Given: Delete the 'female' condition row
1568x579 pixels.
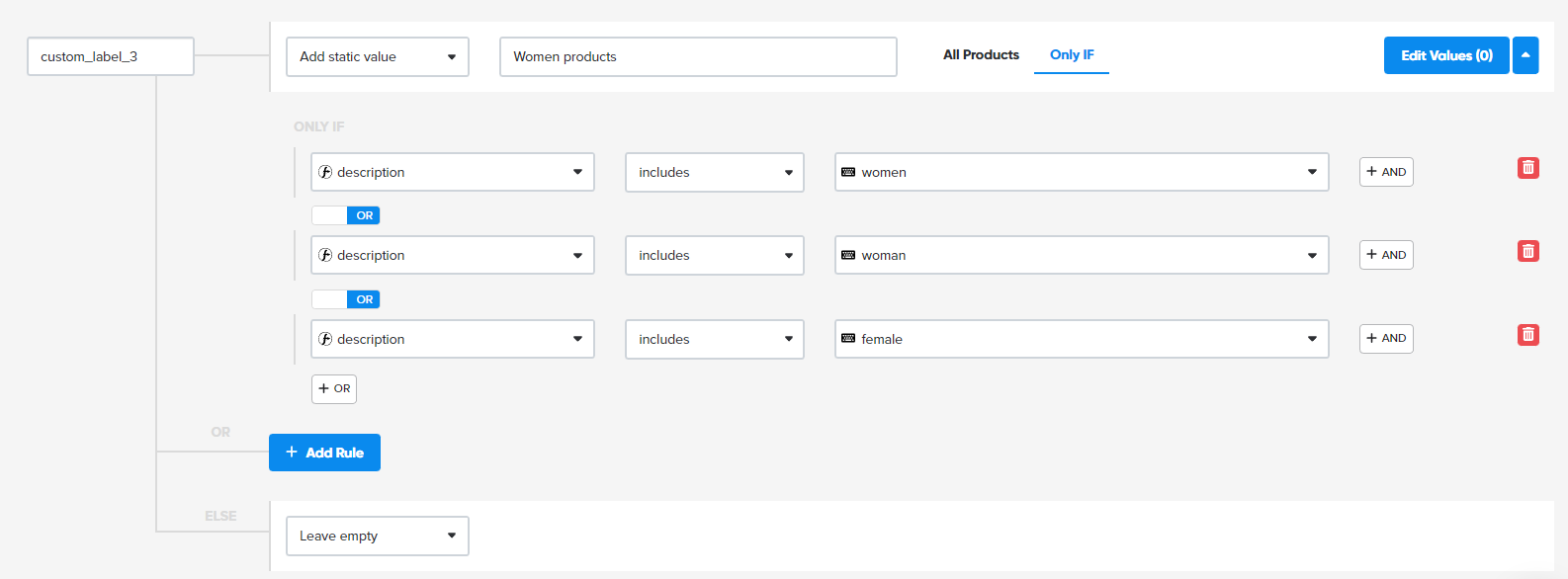Looking at the screenshot, I should tap(1527, 335).
